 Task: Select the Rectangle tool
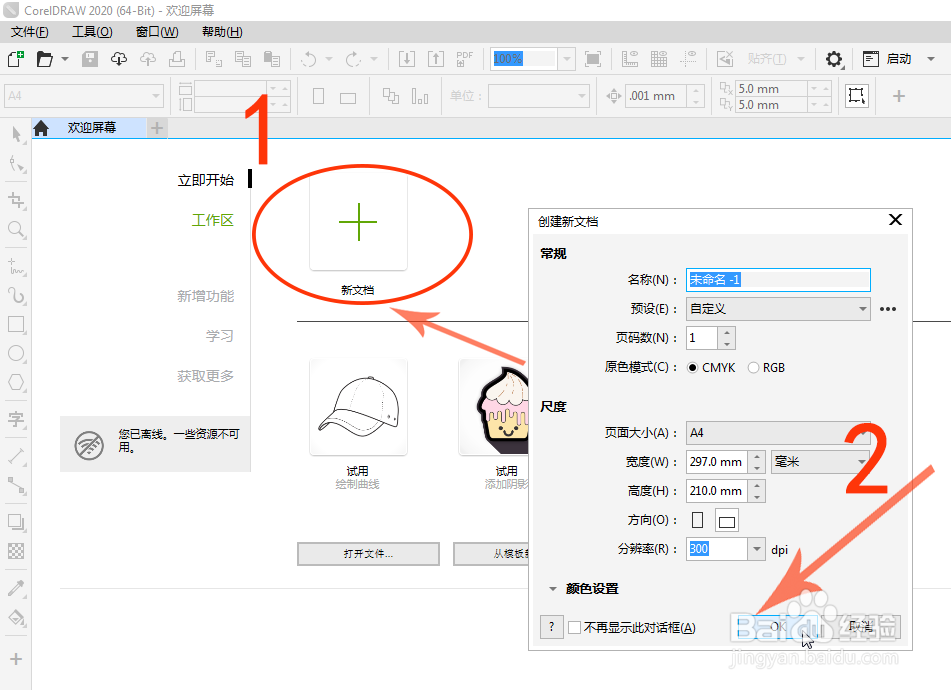pos(16,324)
